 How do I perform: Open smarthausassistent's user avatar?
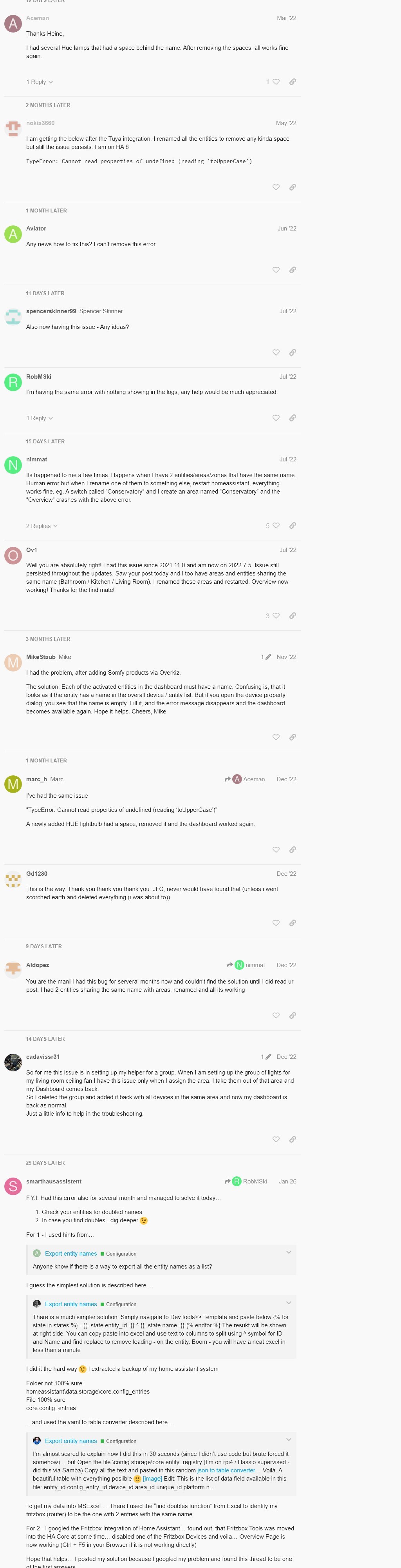point(13,1186)
